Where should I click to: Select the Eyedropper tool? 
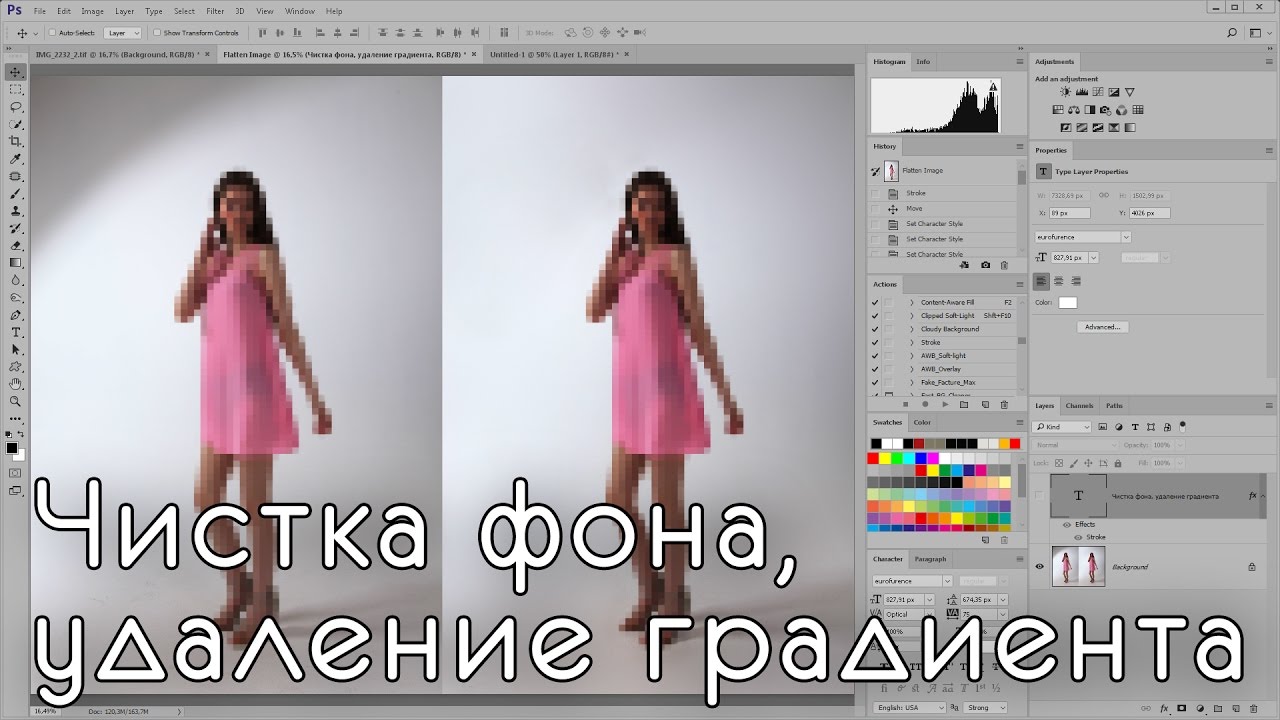tap(16, 159)
